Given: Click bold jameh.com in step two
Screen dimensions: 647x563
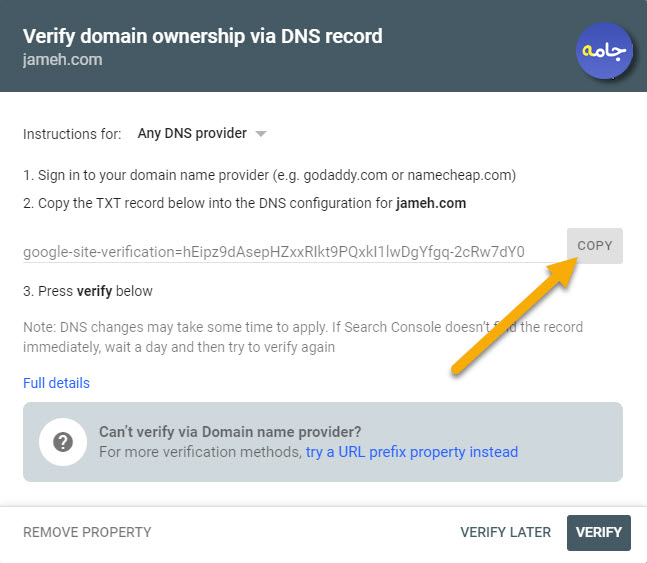Looking at the screenshot, I should pos(431,203).
